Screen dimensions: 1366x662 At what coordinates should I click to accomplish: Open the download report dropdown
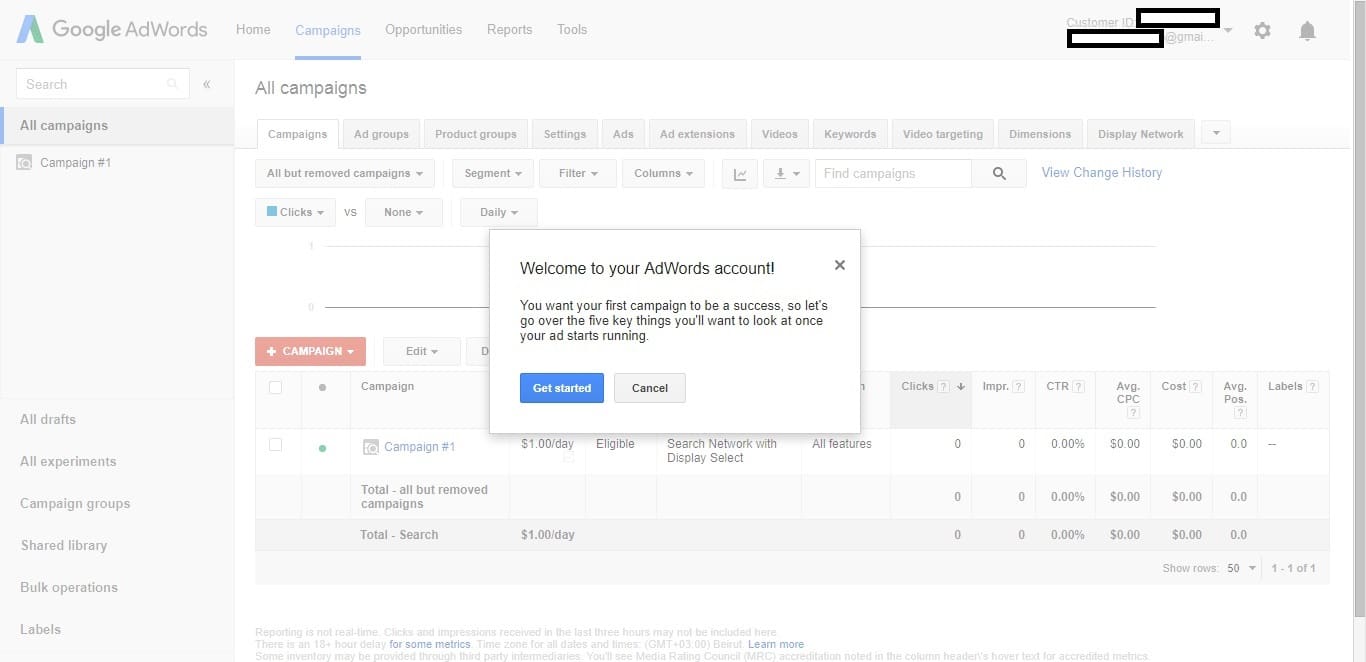787,174
